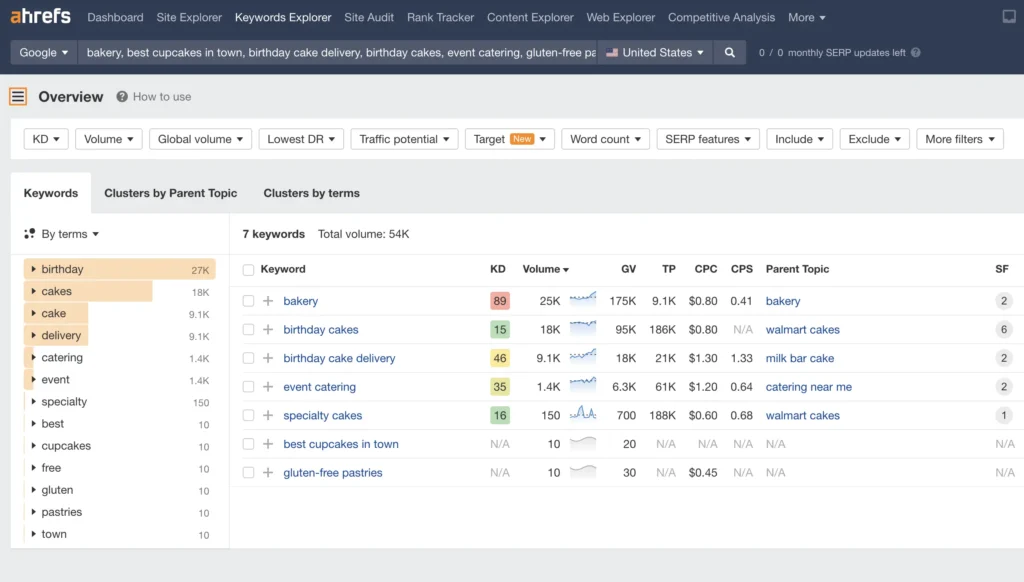Open the sidebar hamburger menu icon
Screen dimensions: 1024x582
coord(18,97)
